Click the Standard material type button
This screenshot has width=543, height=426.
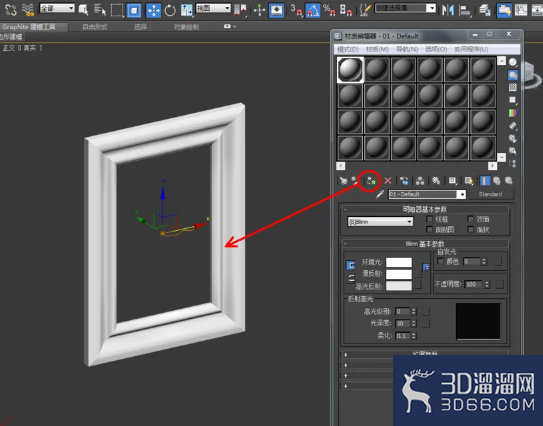pyautogui.click(x=490, y=194)
